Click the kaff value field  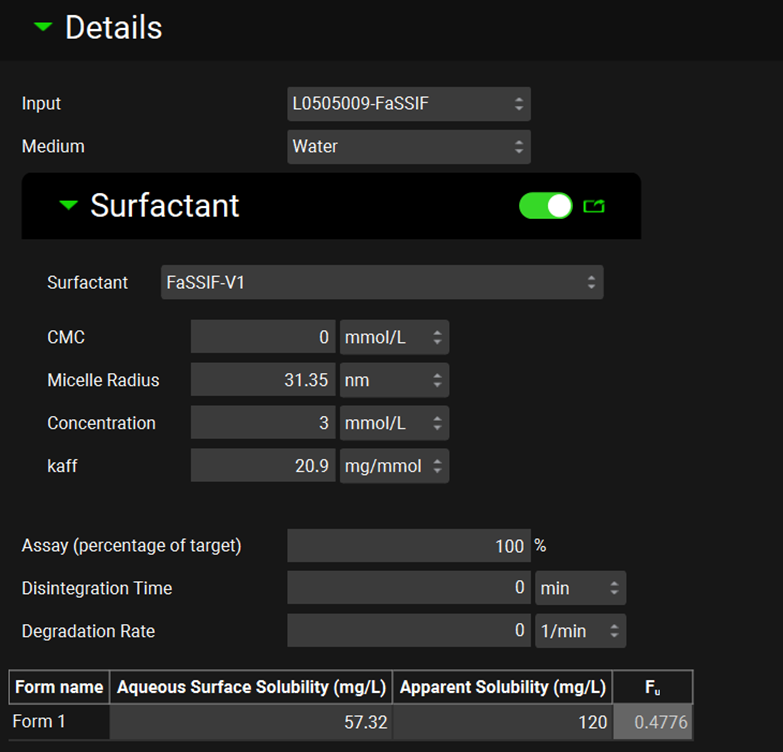tap(262, 466)
